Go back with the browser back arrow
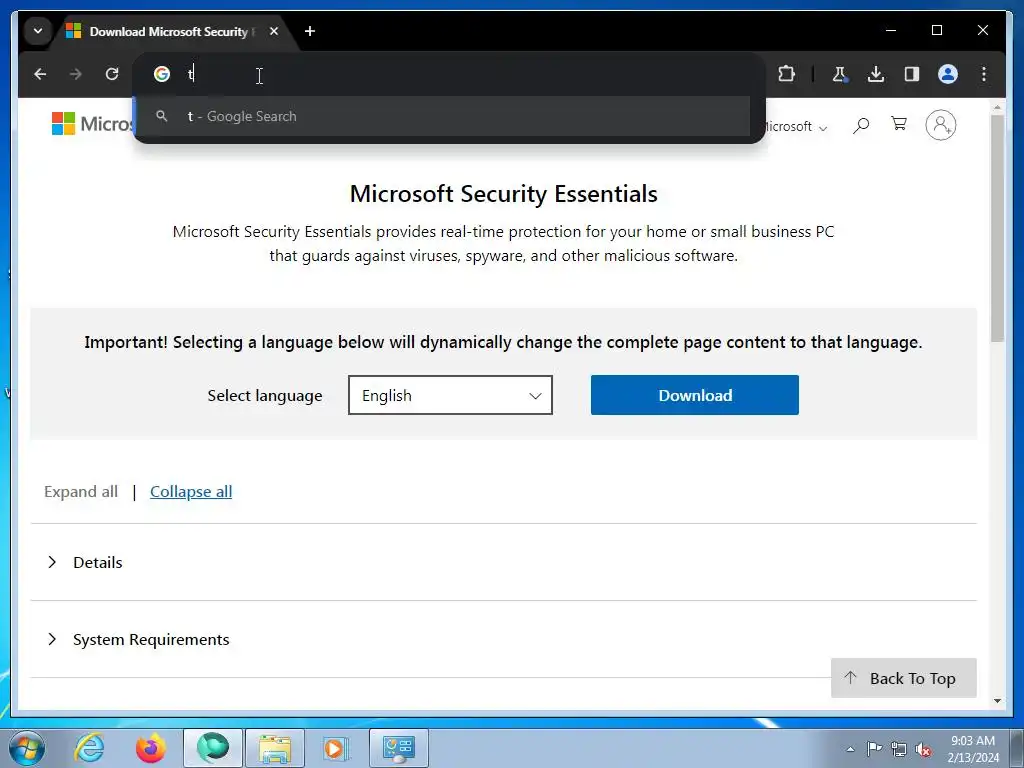 tap(40, 74)
